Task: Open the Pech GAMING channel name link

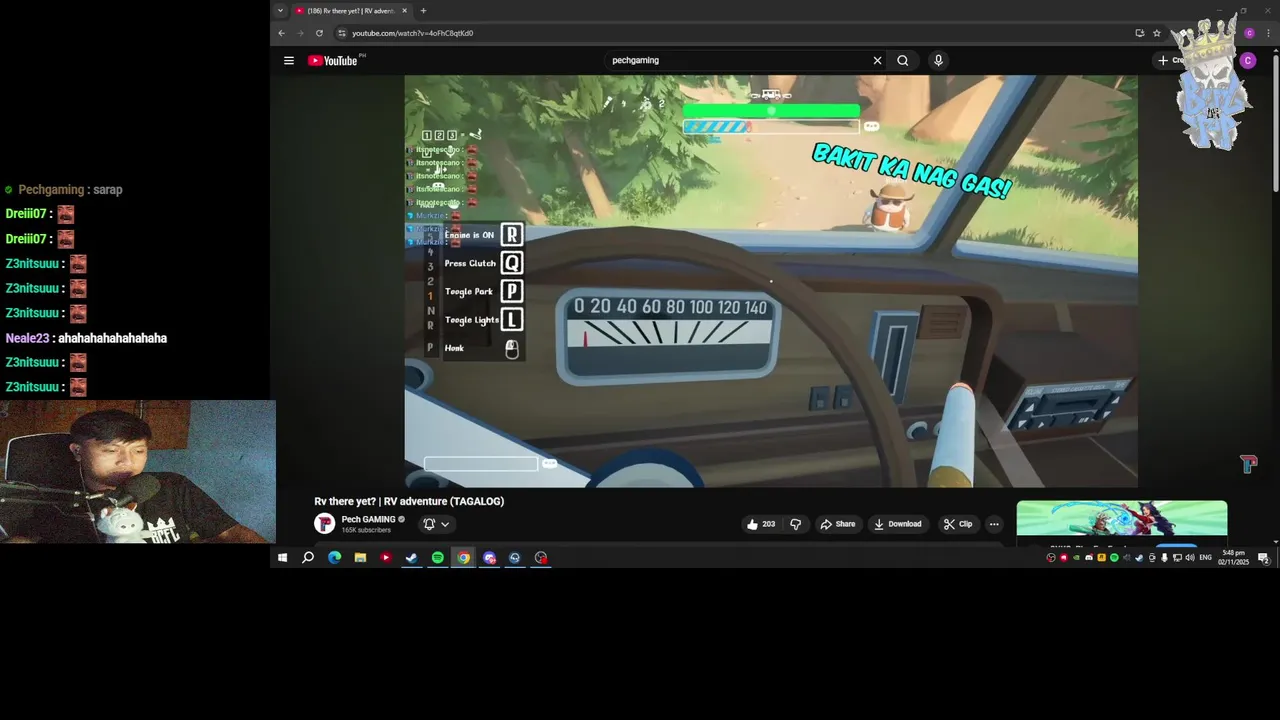Action: click(368, 519)
